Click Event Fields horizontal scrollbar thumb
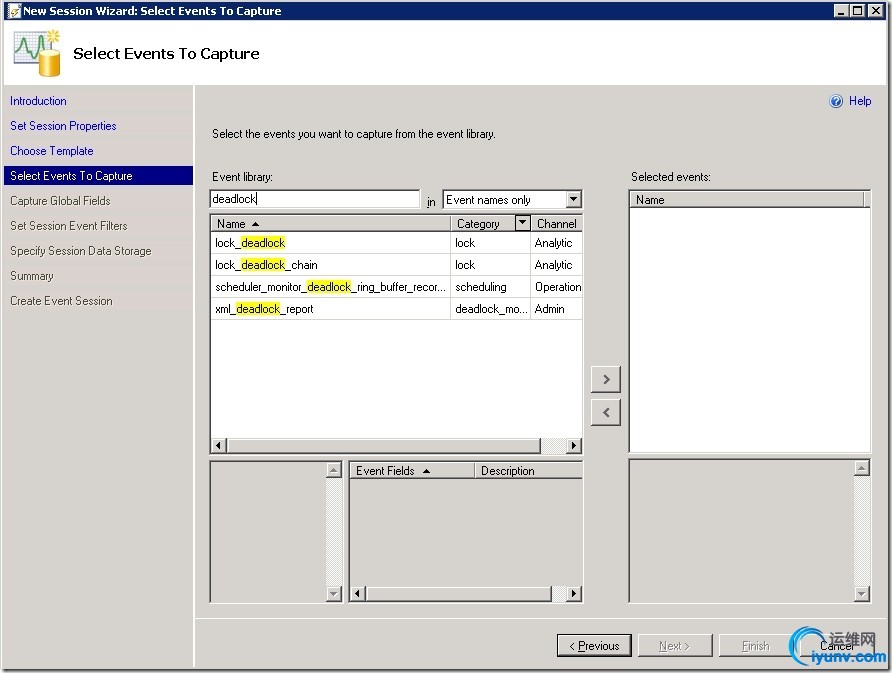Viewport: 892px width, 673px height. pos(459,594)
